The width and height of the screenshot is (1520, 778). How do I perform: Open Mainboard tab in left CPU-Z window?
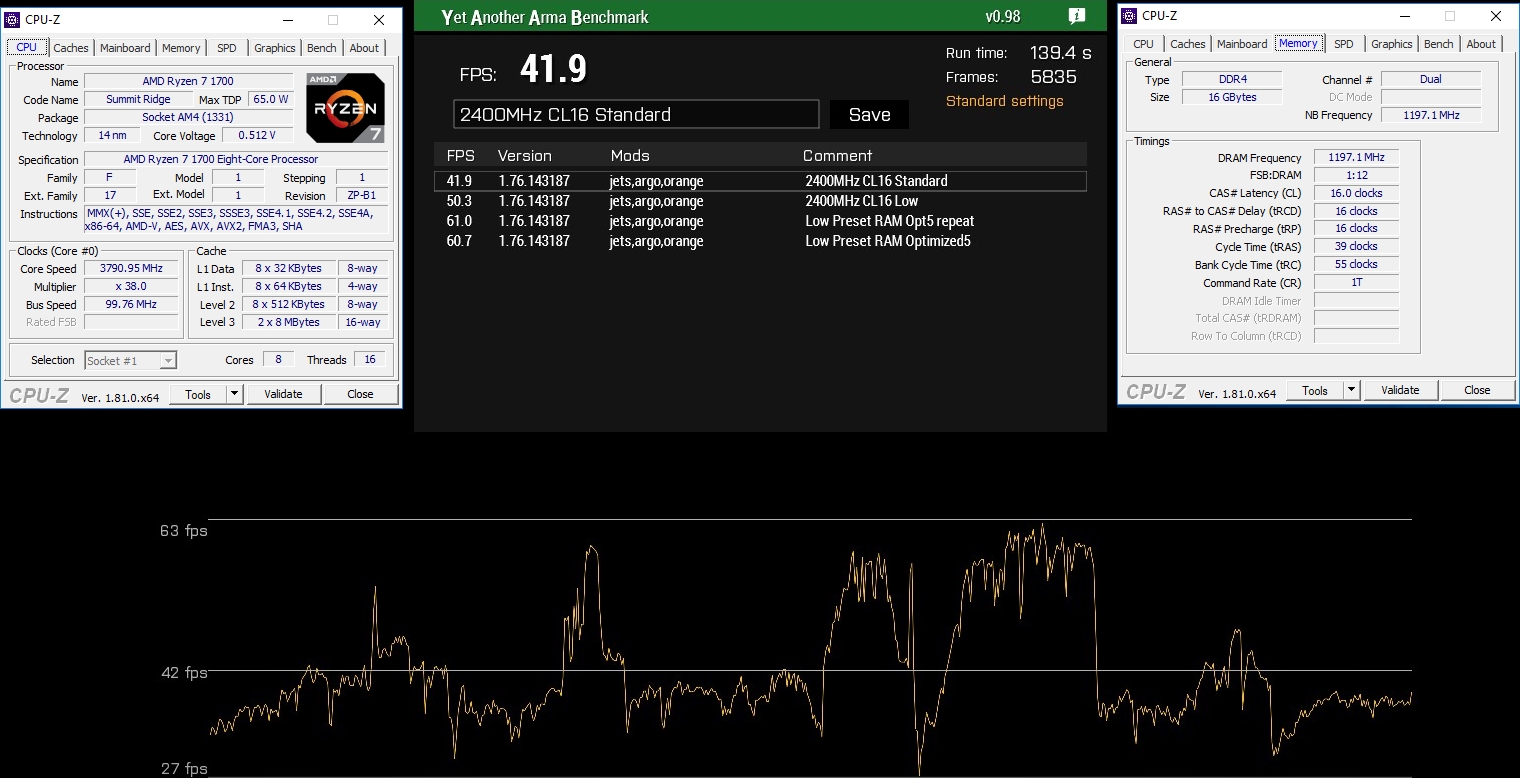click(125, 48)
